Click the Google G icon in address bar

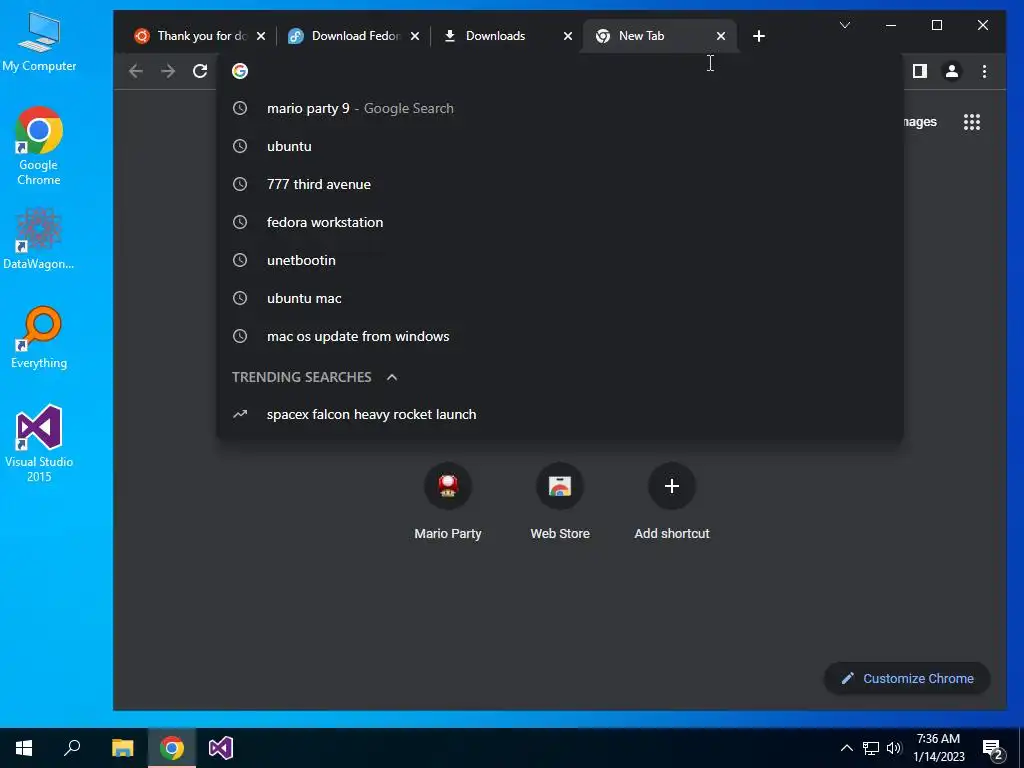tap(240, 71)
